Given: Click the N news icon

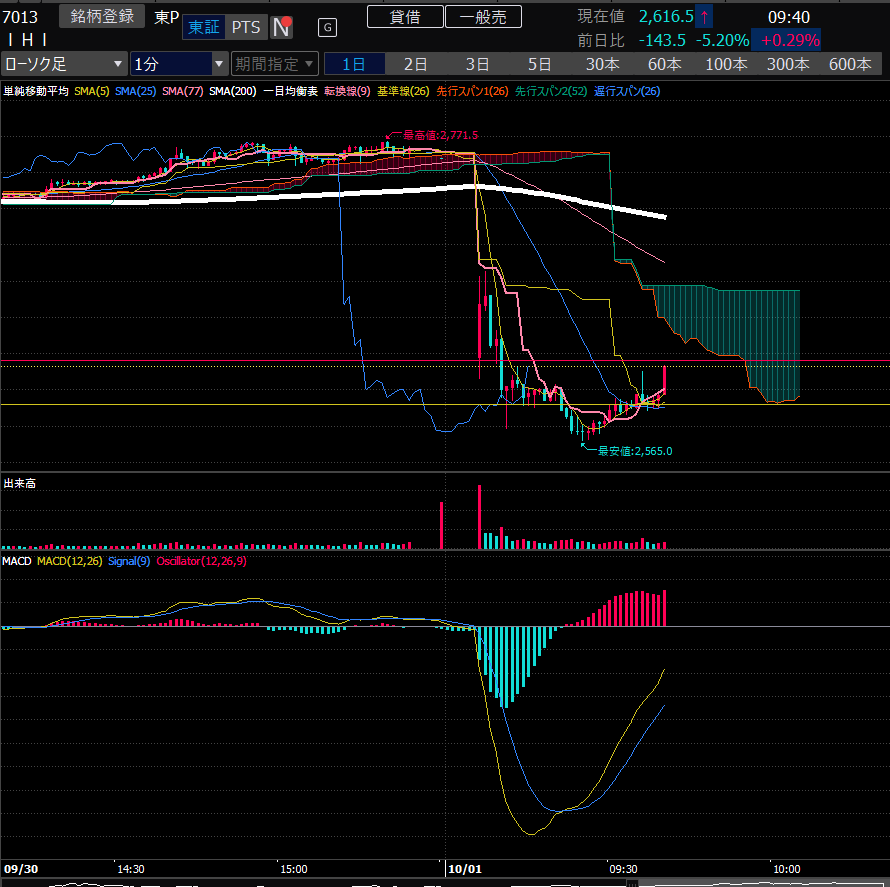Looking at the screenshot, I should [x=283, y=27].
